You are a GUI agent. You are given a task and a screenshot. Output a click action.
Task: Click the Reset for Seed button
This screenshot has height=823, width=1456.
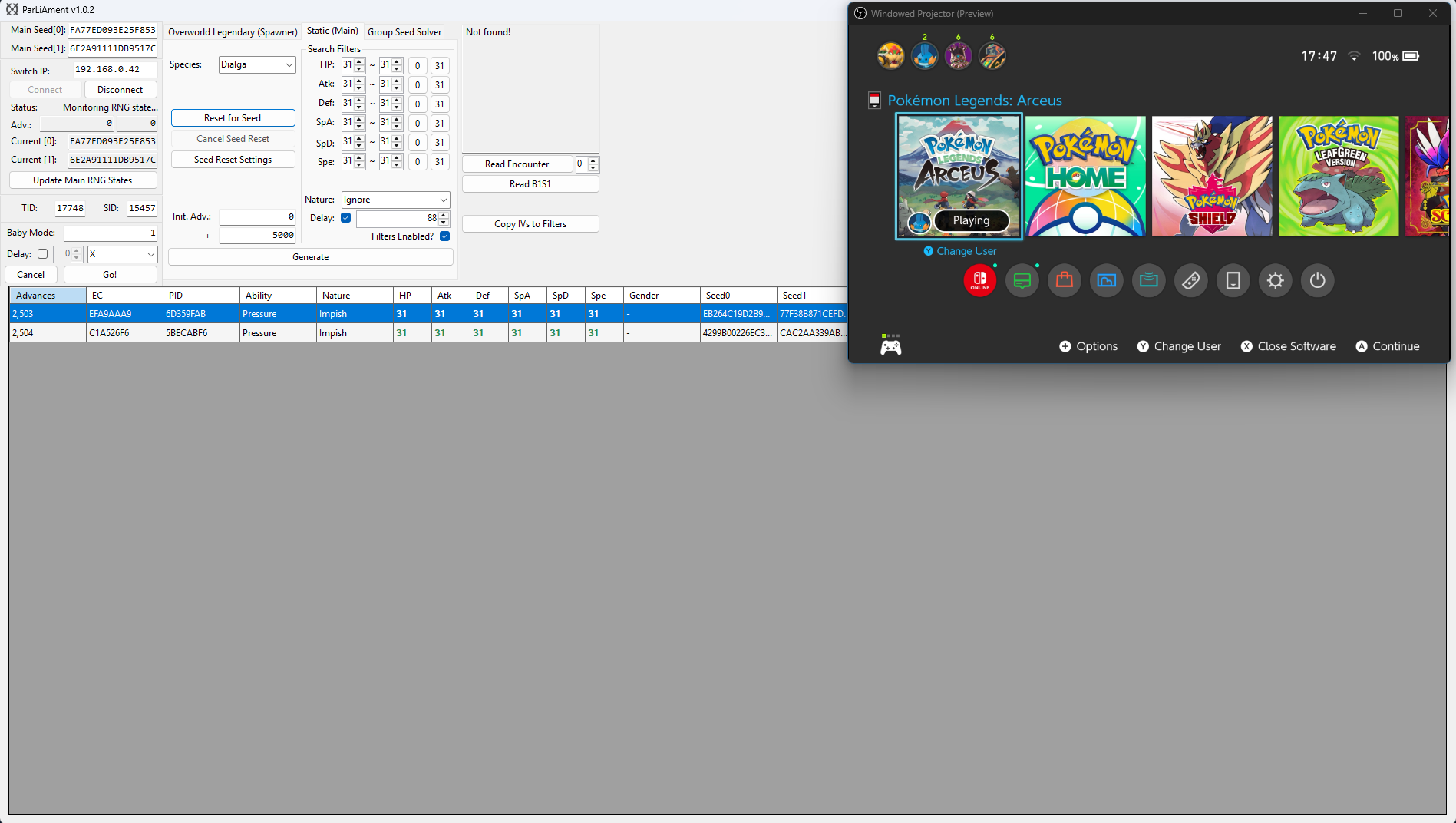click(x=233, y=118)
